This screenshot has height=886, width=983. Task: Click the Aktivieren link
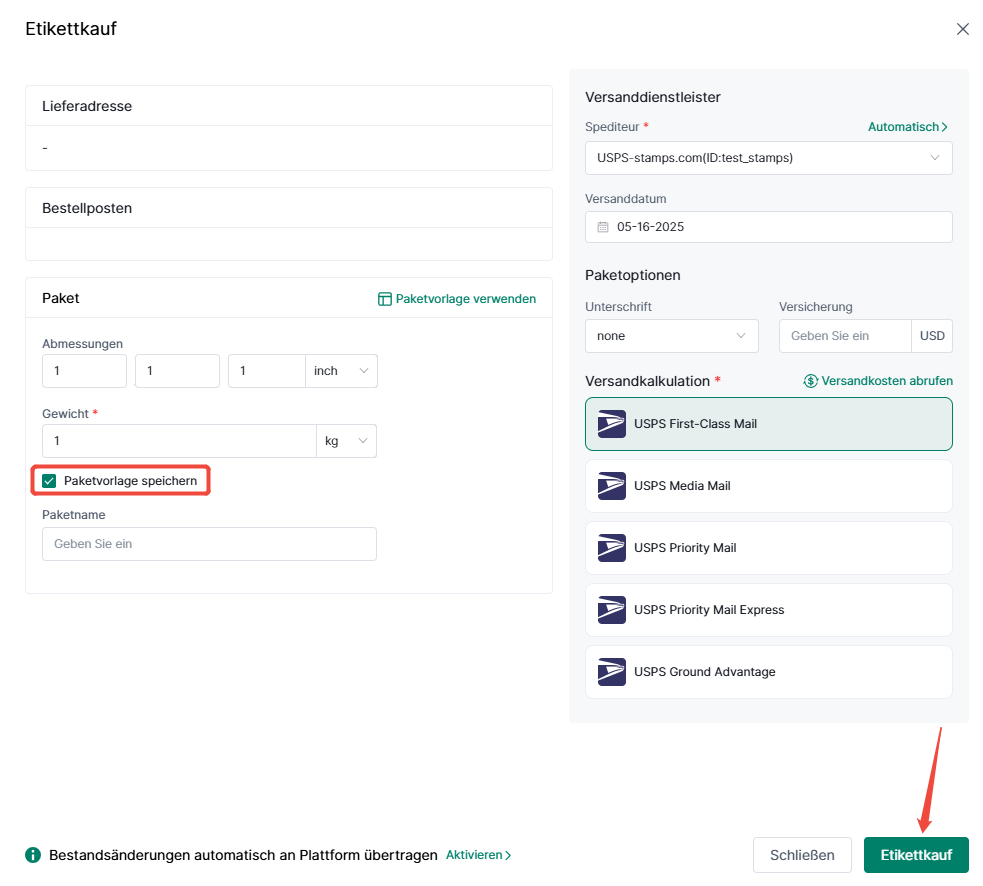478,855
